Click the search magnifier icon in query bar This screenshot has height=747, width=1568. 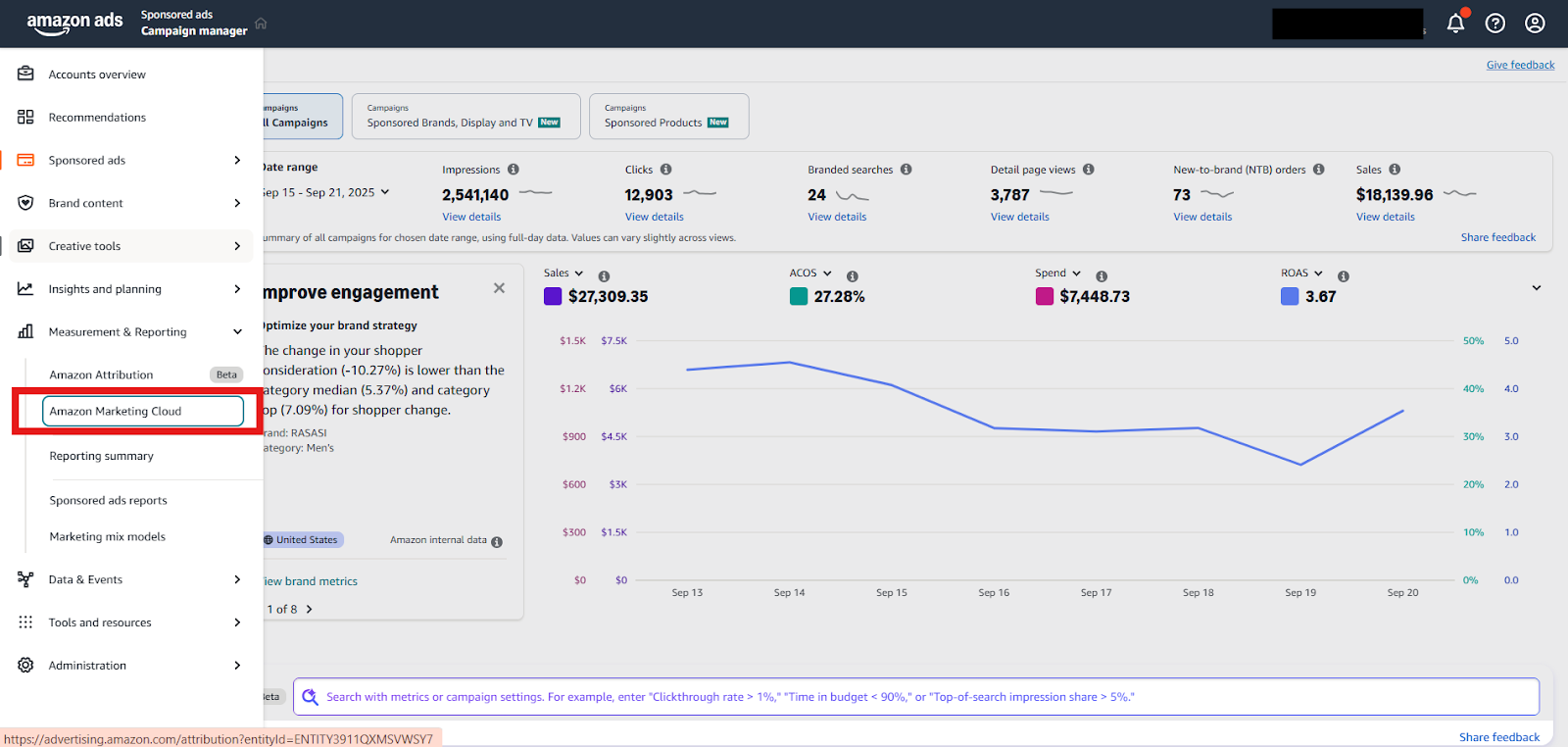(x=310, y=697)
